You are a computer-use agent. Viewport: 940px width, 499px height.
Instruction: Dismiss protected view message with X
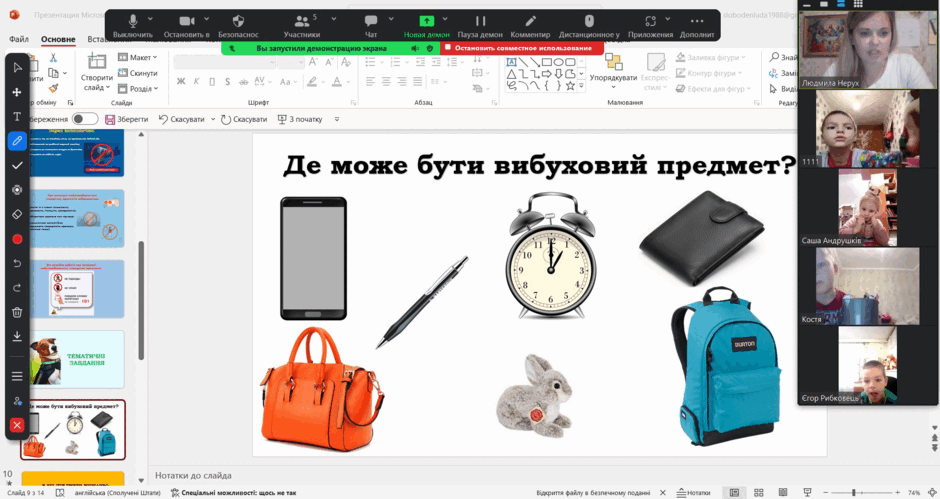tap(663, 492)
